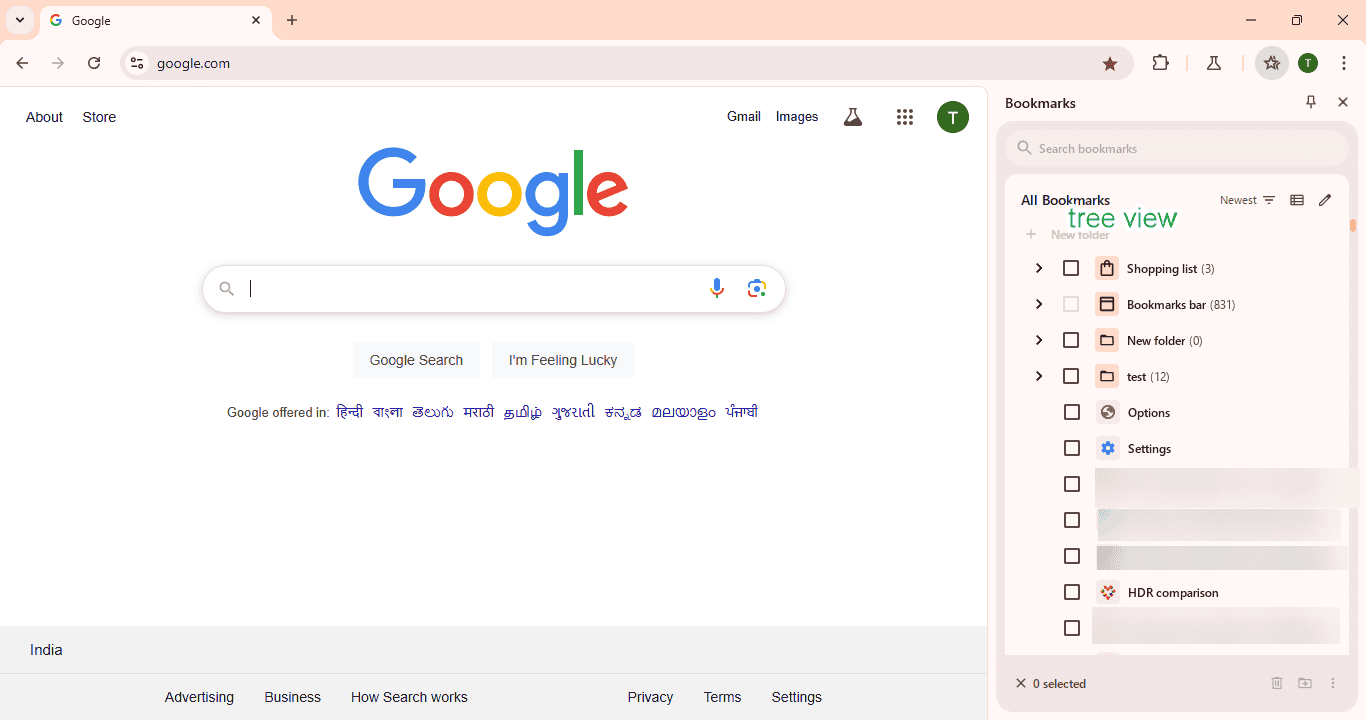Image resolution: width=1366 pixels, height=720 pixels.
Task: Pin the Bookmarks side panel
Action: [1311, 102]
